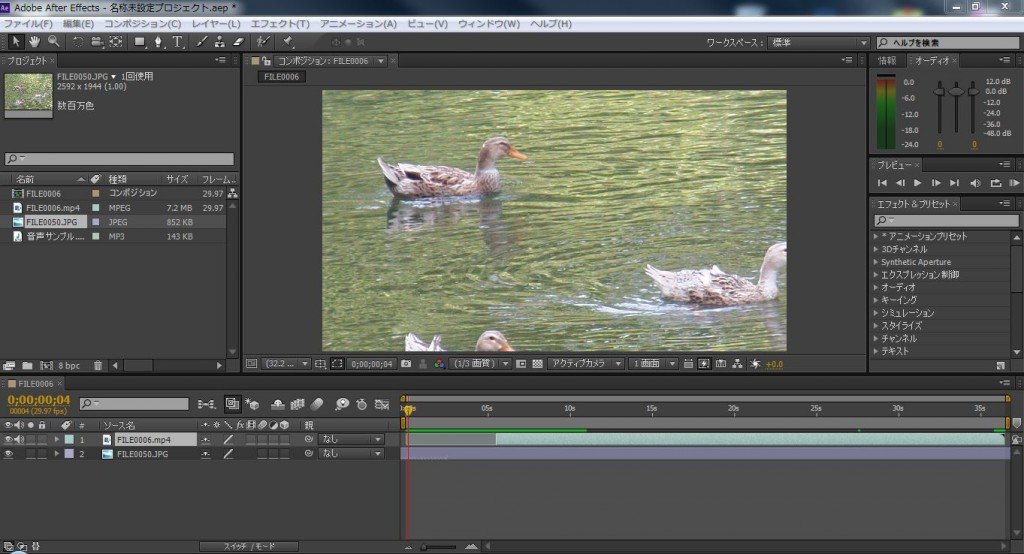Delete selected project item with trash icon

[x=97, y=366]
